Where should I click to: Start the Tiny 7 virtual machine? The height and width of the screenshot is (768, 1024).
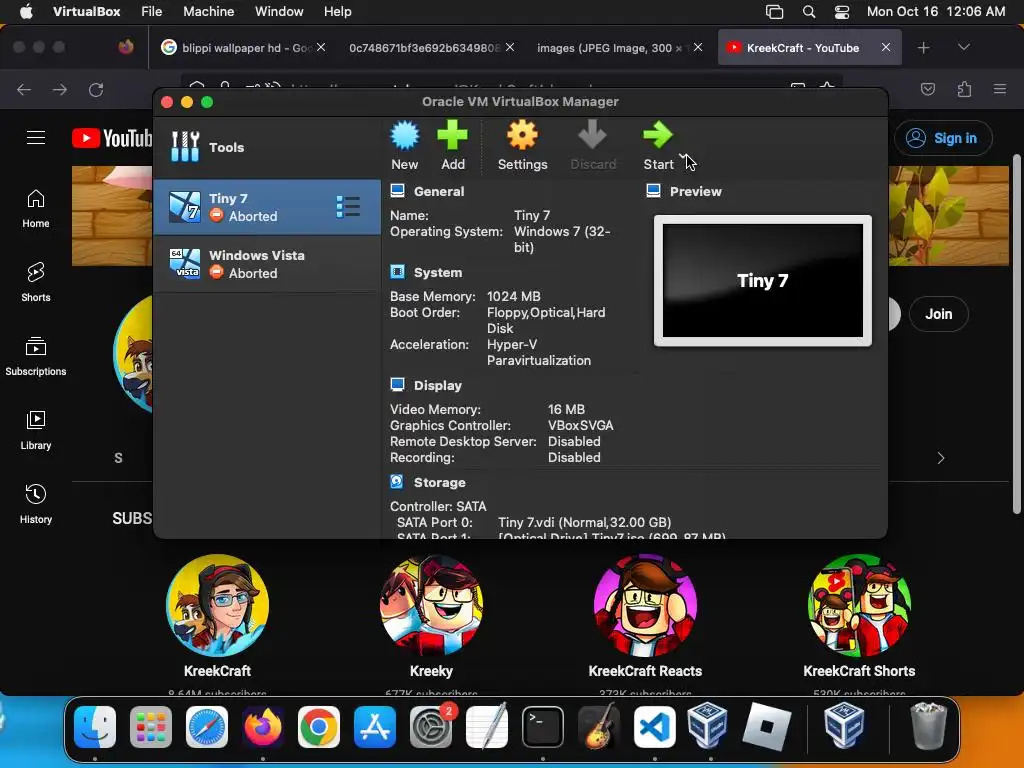tap(658, 145)
